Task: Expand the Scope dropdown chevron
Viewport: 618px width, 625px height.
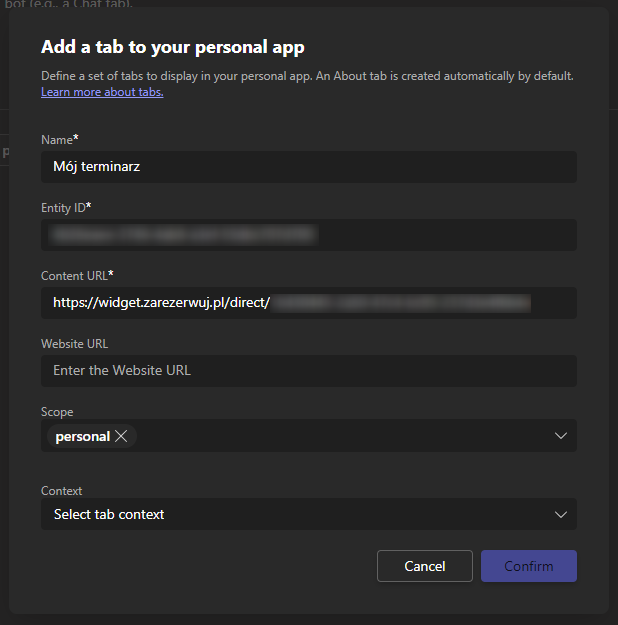Action: [x=560, y=436]
